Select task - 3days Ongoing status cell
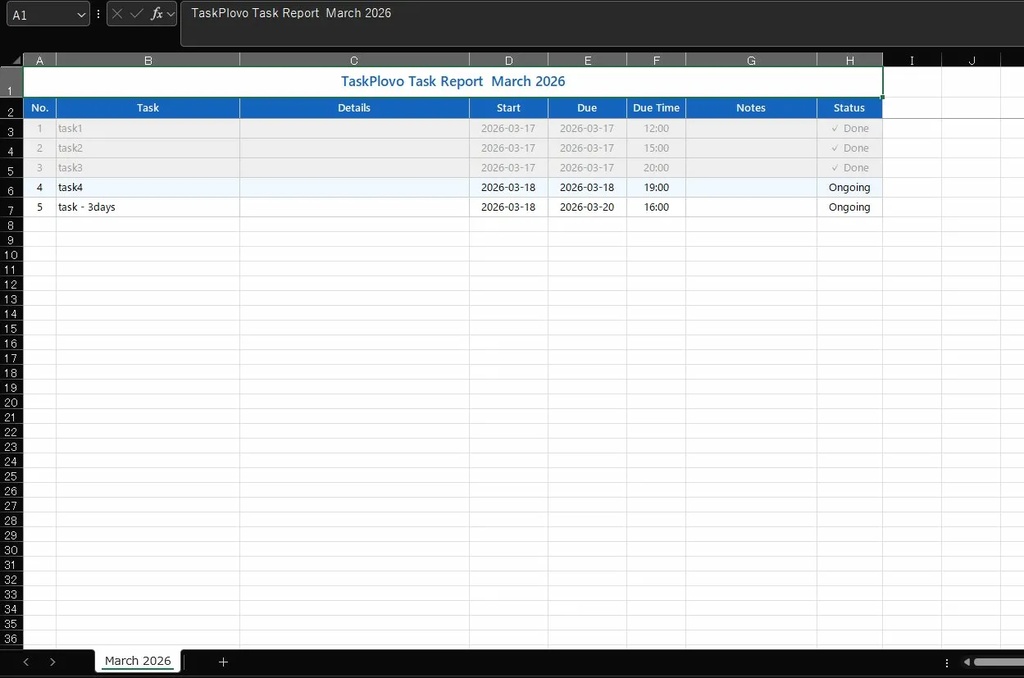 tap(850, 207)
